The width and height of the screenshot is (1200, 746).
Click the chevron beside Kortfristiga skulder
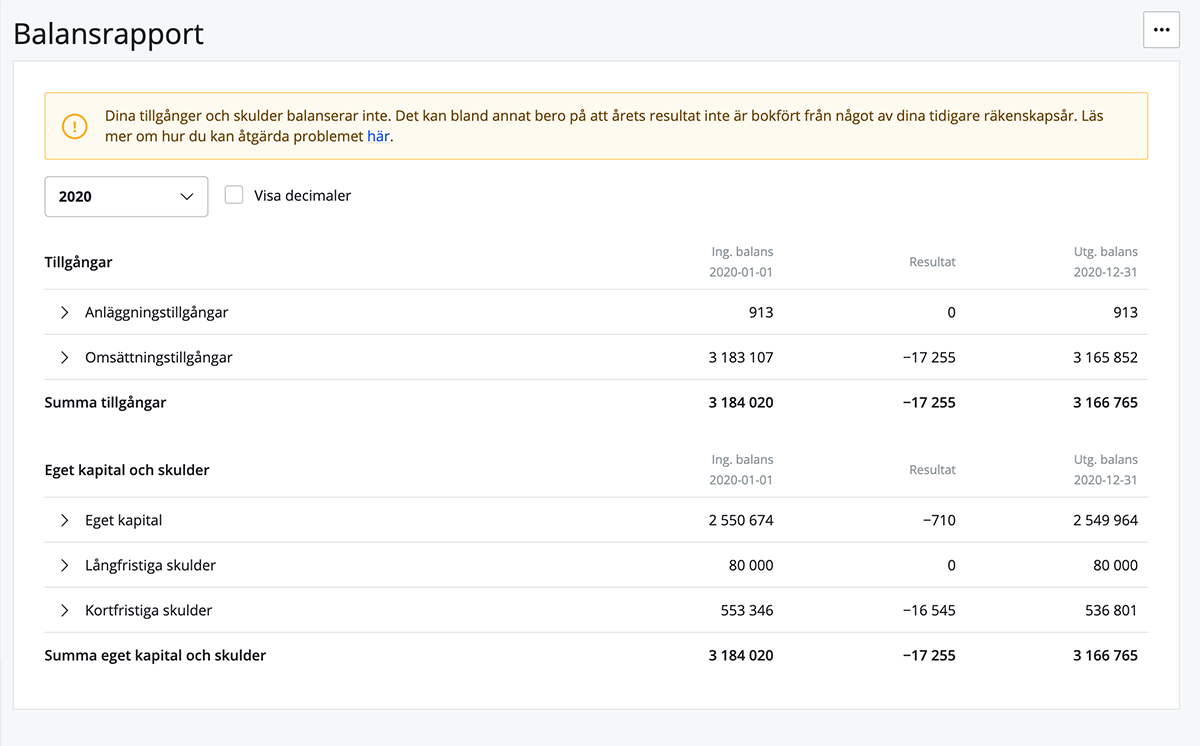coord(65,610)
